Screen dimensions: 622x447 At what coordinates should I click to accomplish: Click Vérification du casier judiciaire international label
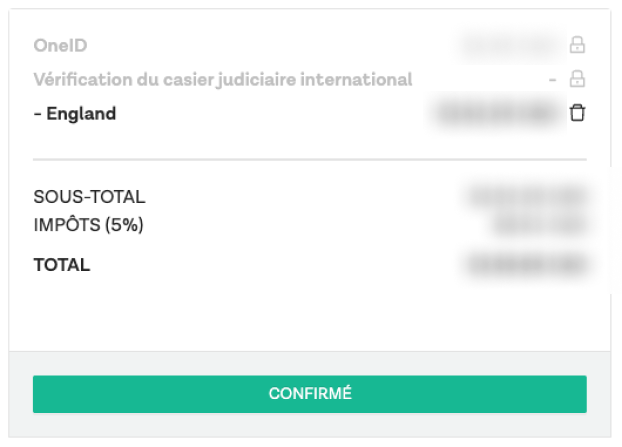click(222, 79)
